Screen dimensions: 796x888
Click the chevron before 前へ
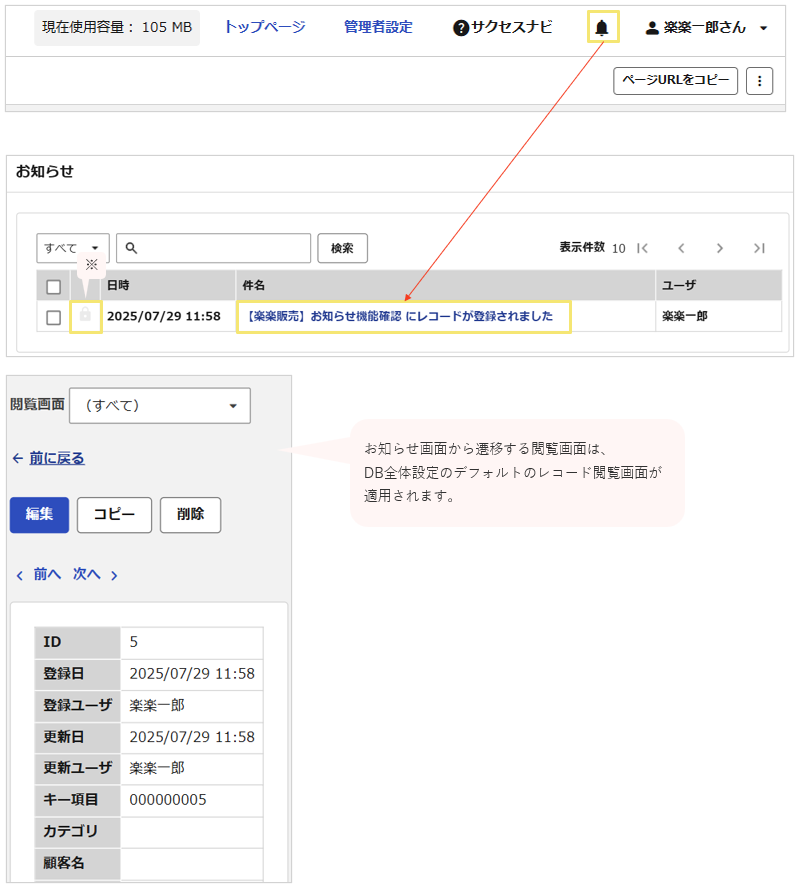pos(20,575)
